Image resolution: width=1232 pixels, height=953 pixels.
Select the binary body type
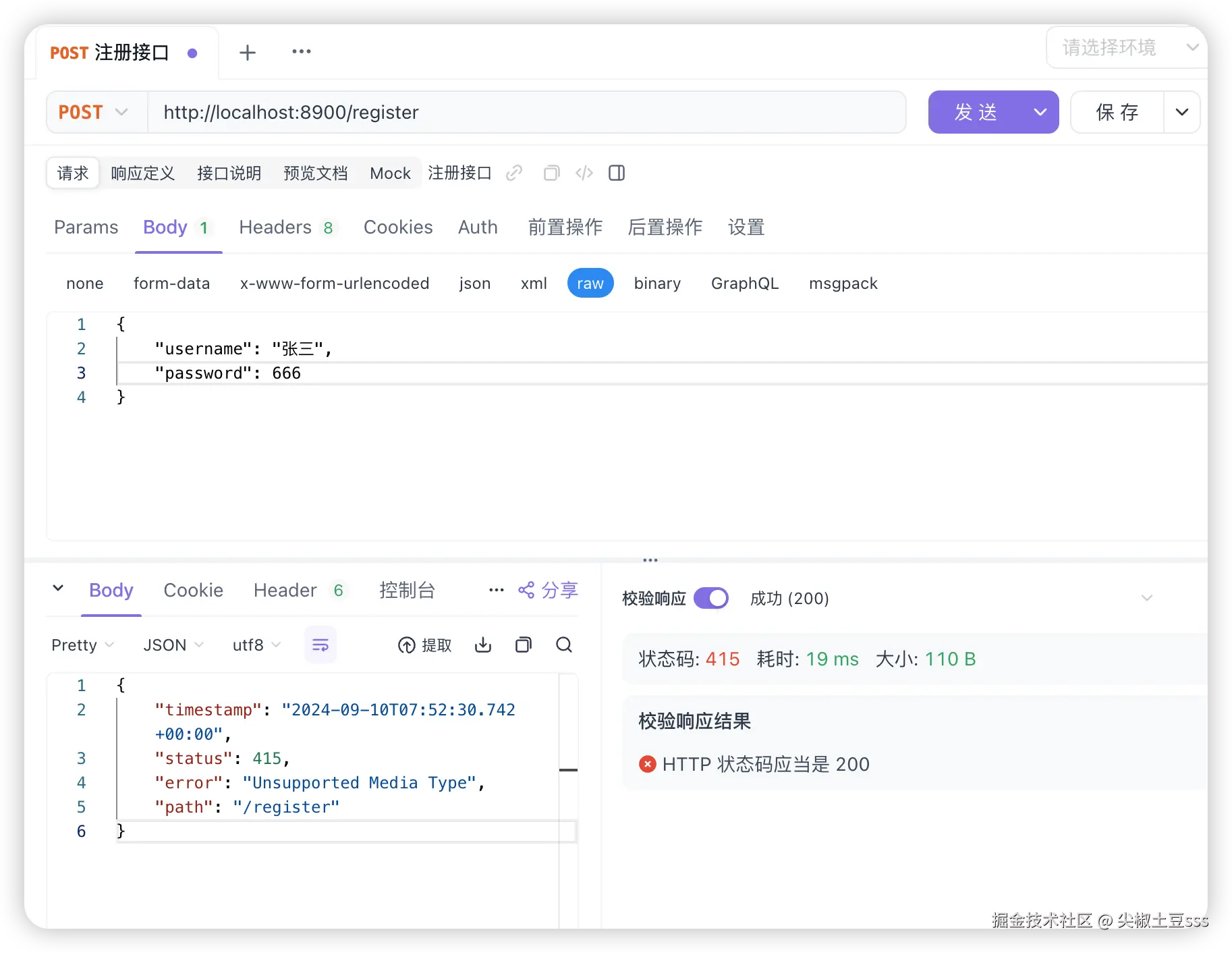(x=657, y=283)
